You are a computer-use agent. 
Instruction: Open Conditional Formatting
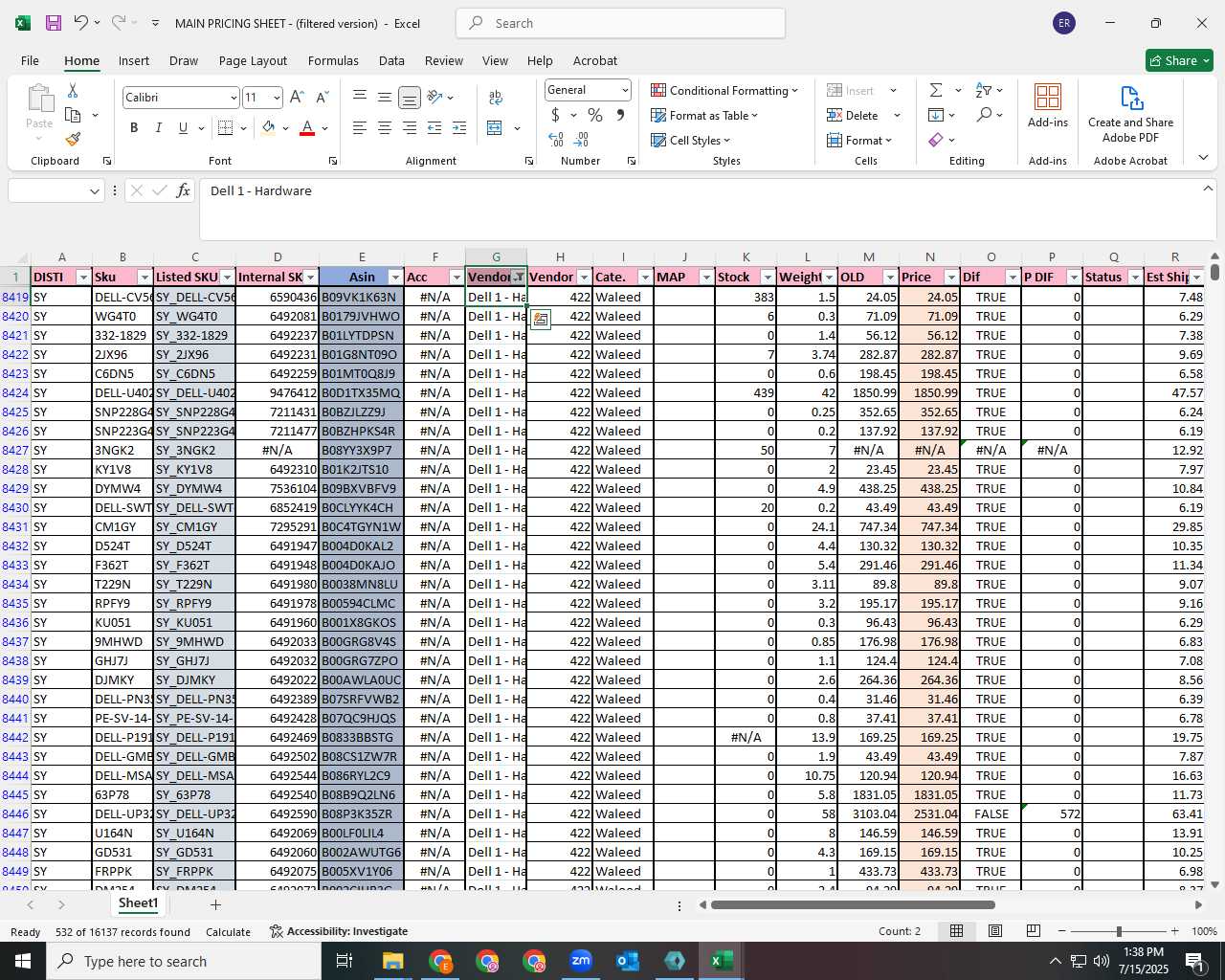[724, 90]
